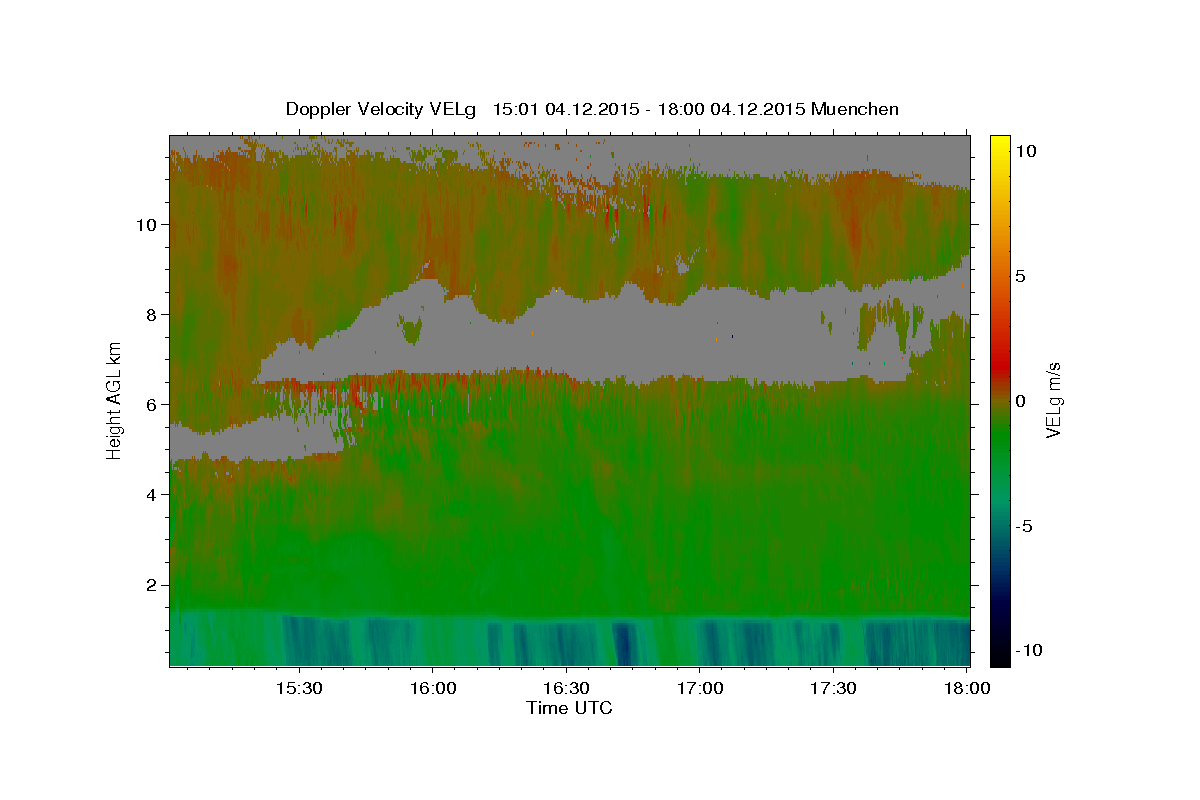The image size is (1200, 800).
Task: Click the '17:00' time axis label
Action: point(700,689)
